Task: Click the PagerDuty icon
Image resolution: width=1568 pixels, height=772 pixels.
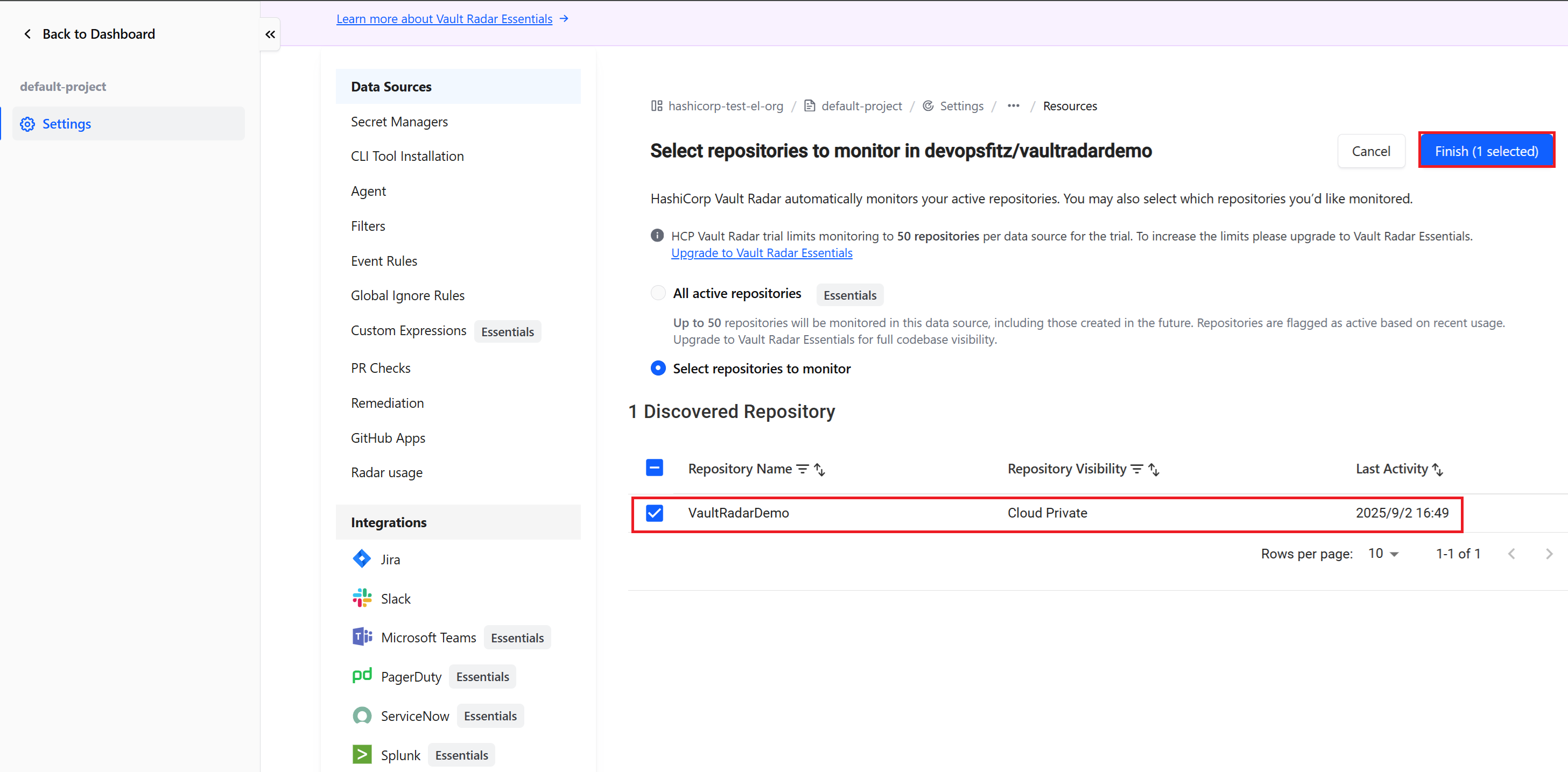Action: point(362,676)
